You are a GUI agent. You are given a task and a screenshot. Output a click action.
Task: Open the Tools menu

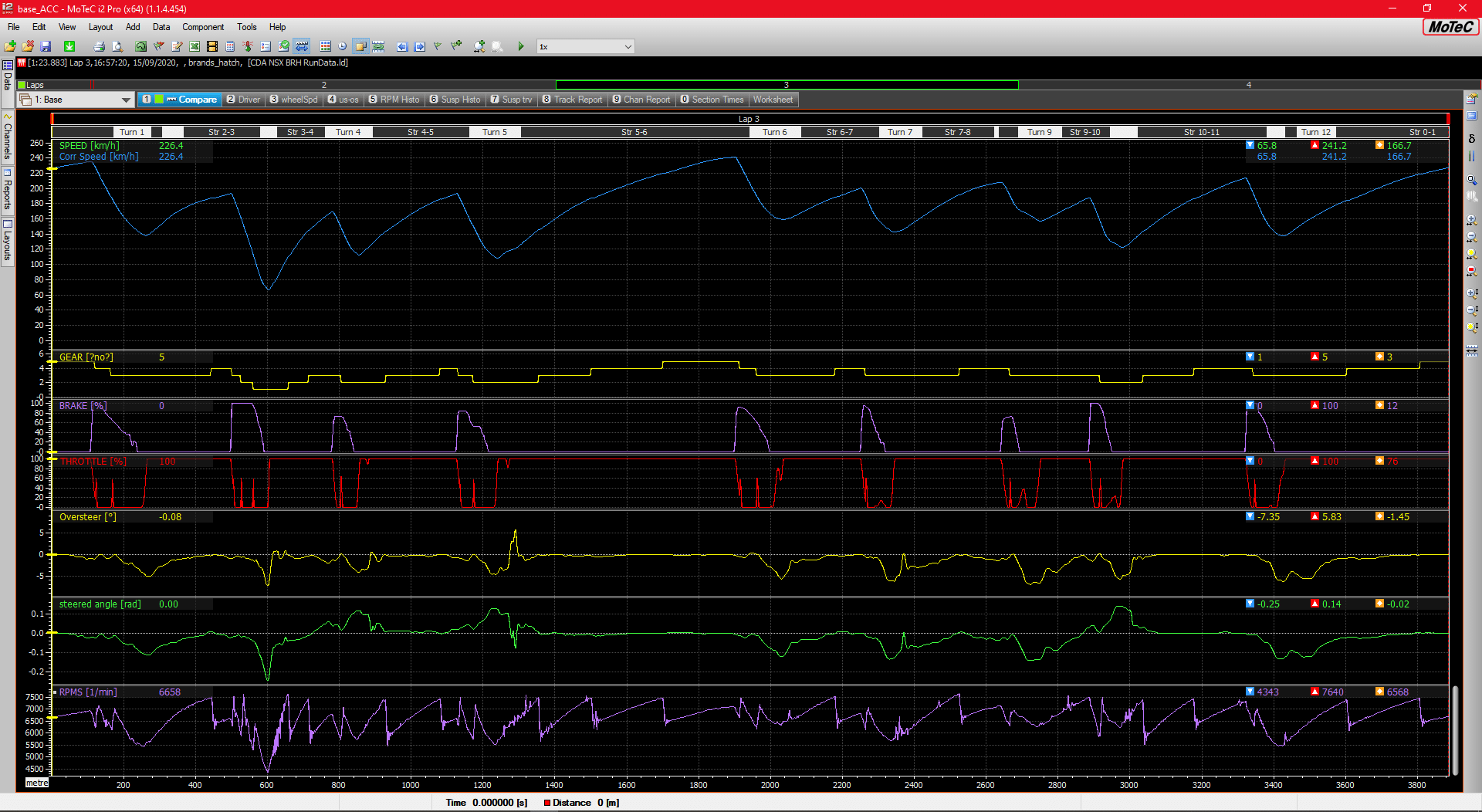click(x=246, y=27)
